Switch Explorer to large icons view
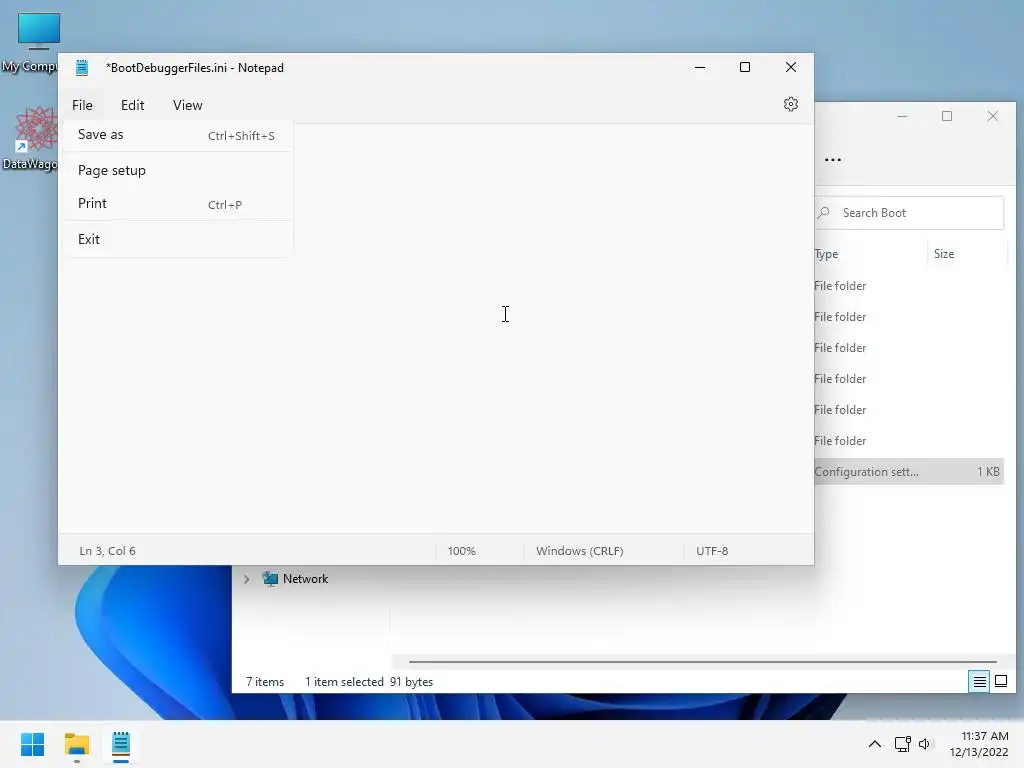Viewport: 1024px width, 768px height. (1000, 682)
